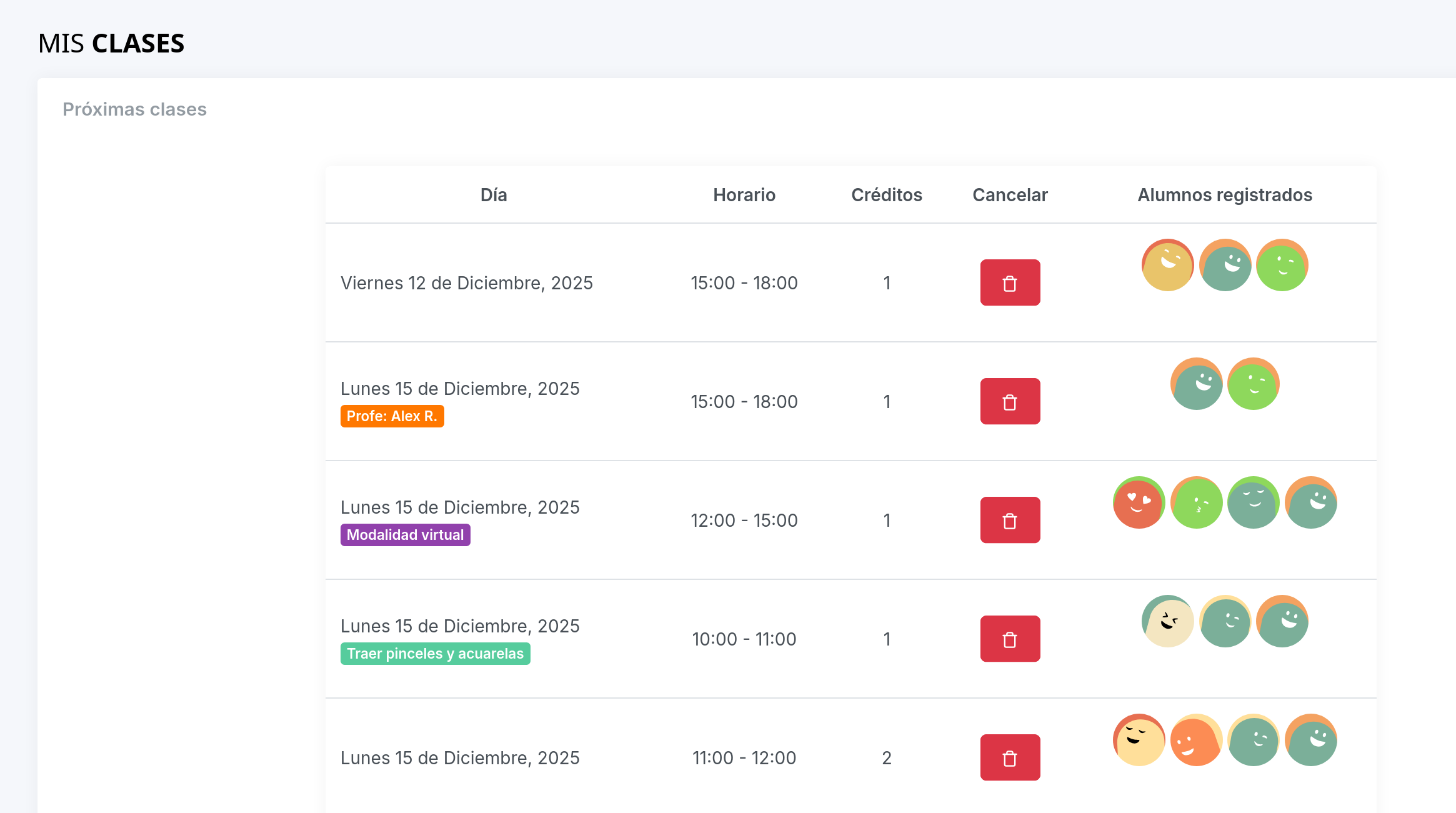The image size is (1456, 813).
Task: Click orange smiling avatar in last row
Action: click(x=1196, y=740)
